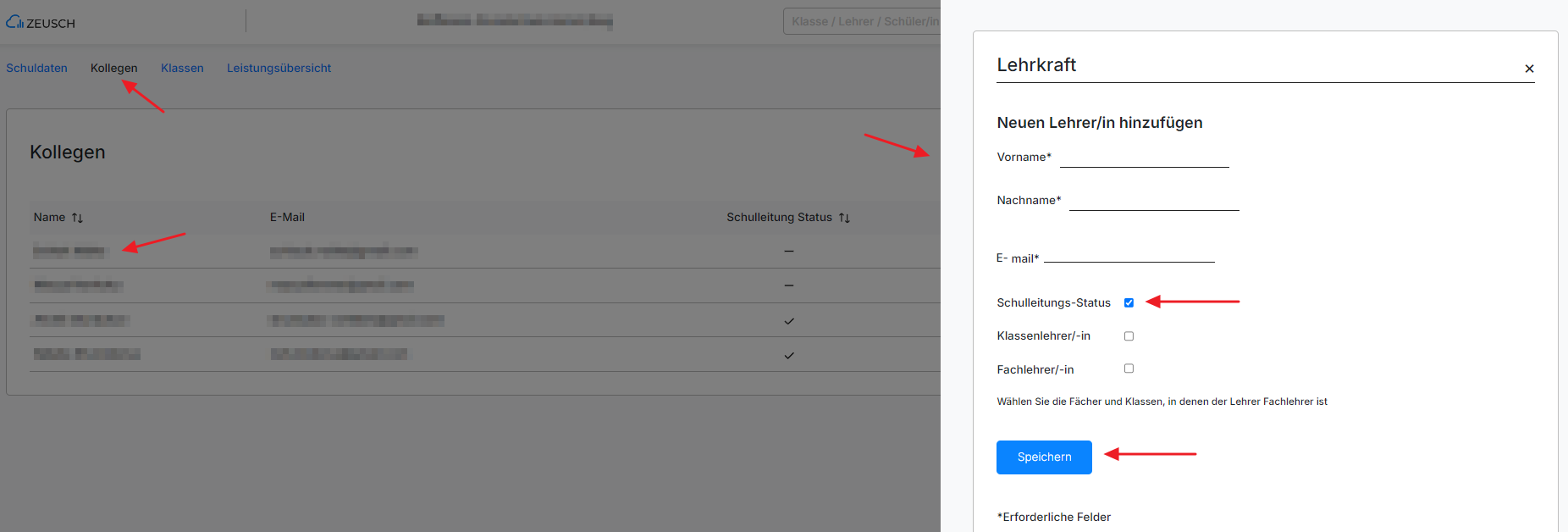Sort colleagues using the Name sort arrows
1568x532 pixels.
[77, 218]
